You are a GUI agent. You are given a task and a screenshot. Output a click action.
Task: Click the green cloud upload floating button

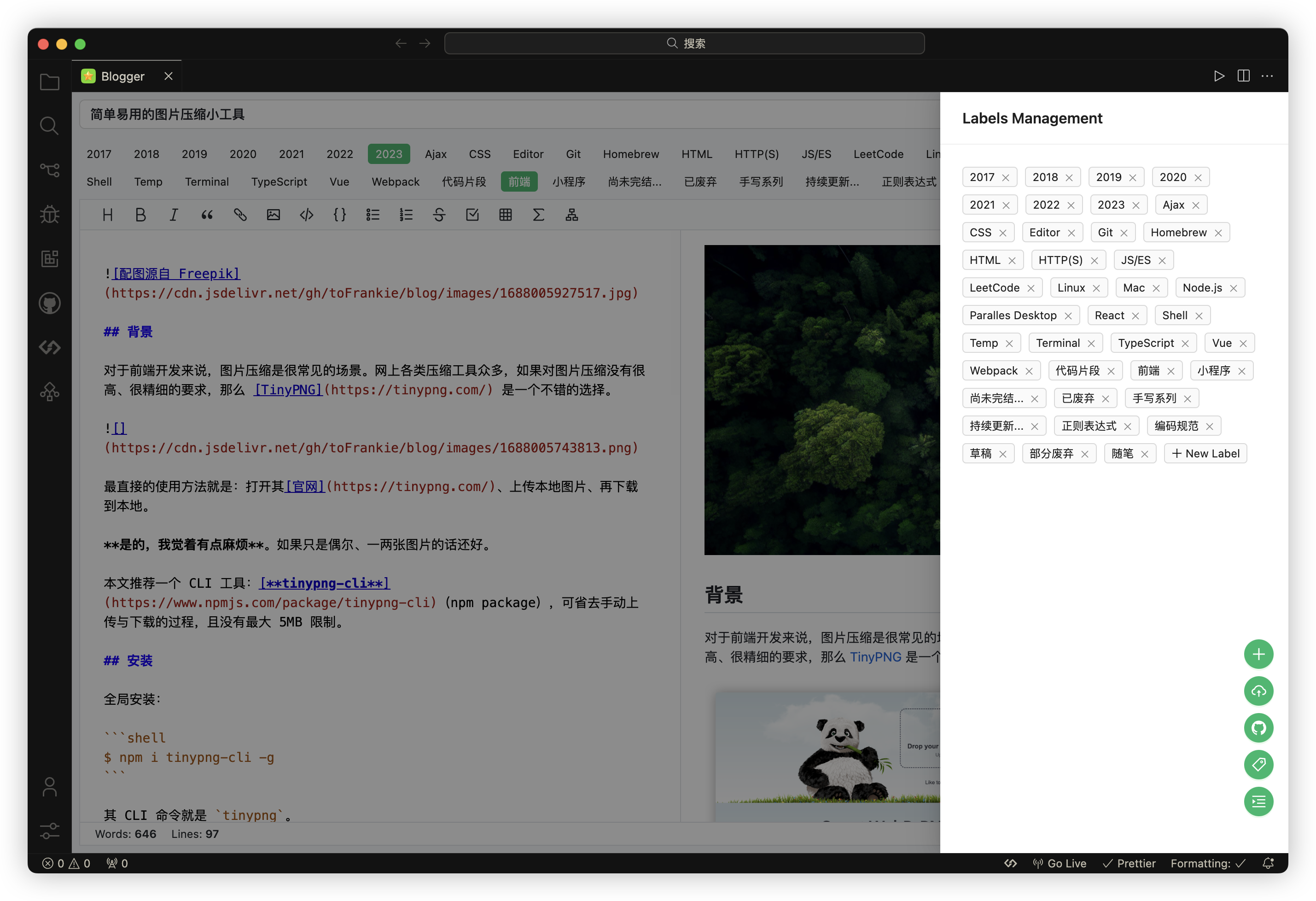[x=1258, y=691]
